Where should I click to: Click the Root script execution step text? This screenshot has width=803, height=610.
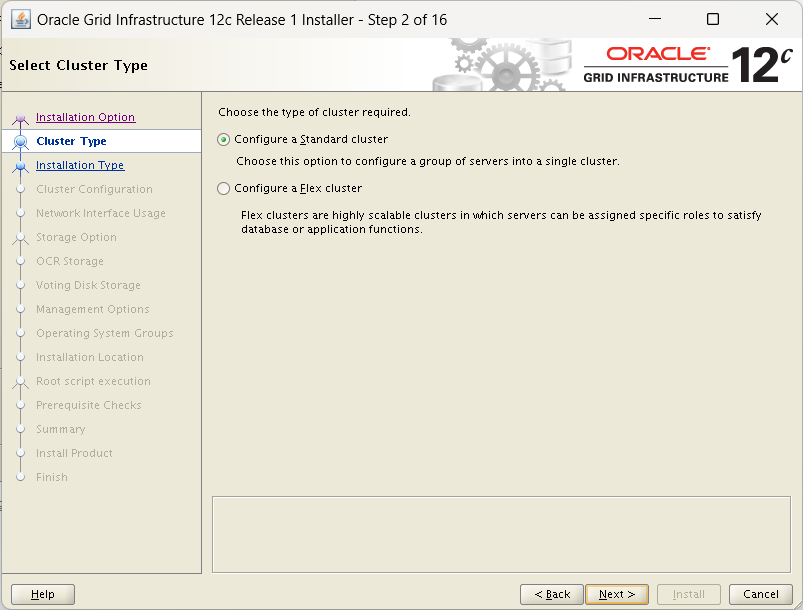coord(93,382)
